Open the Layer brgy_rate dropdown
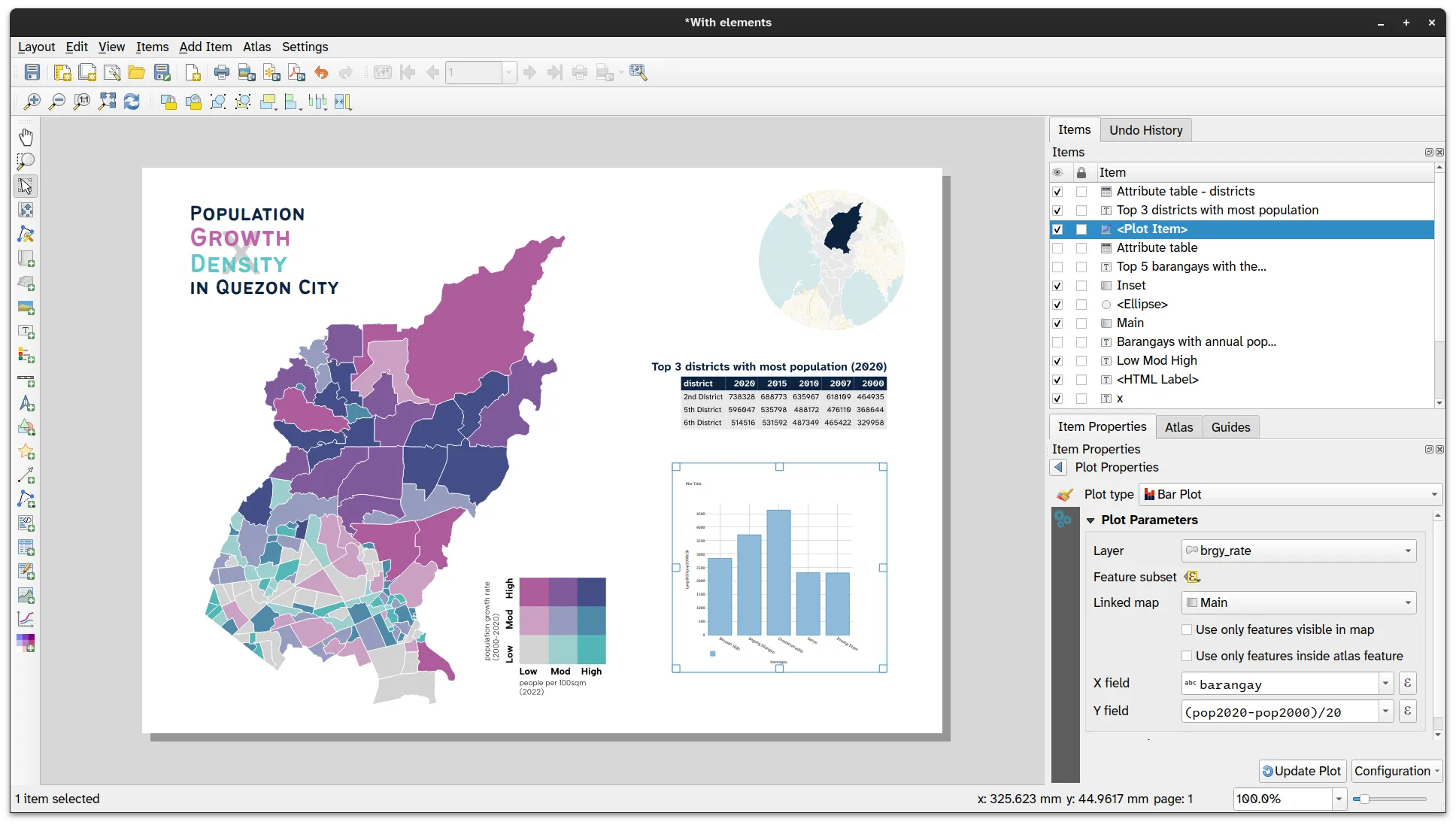 pos(1299,551)
